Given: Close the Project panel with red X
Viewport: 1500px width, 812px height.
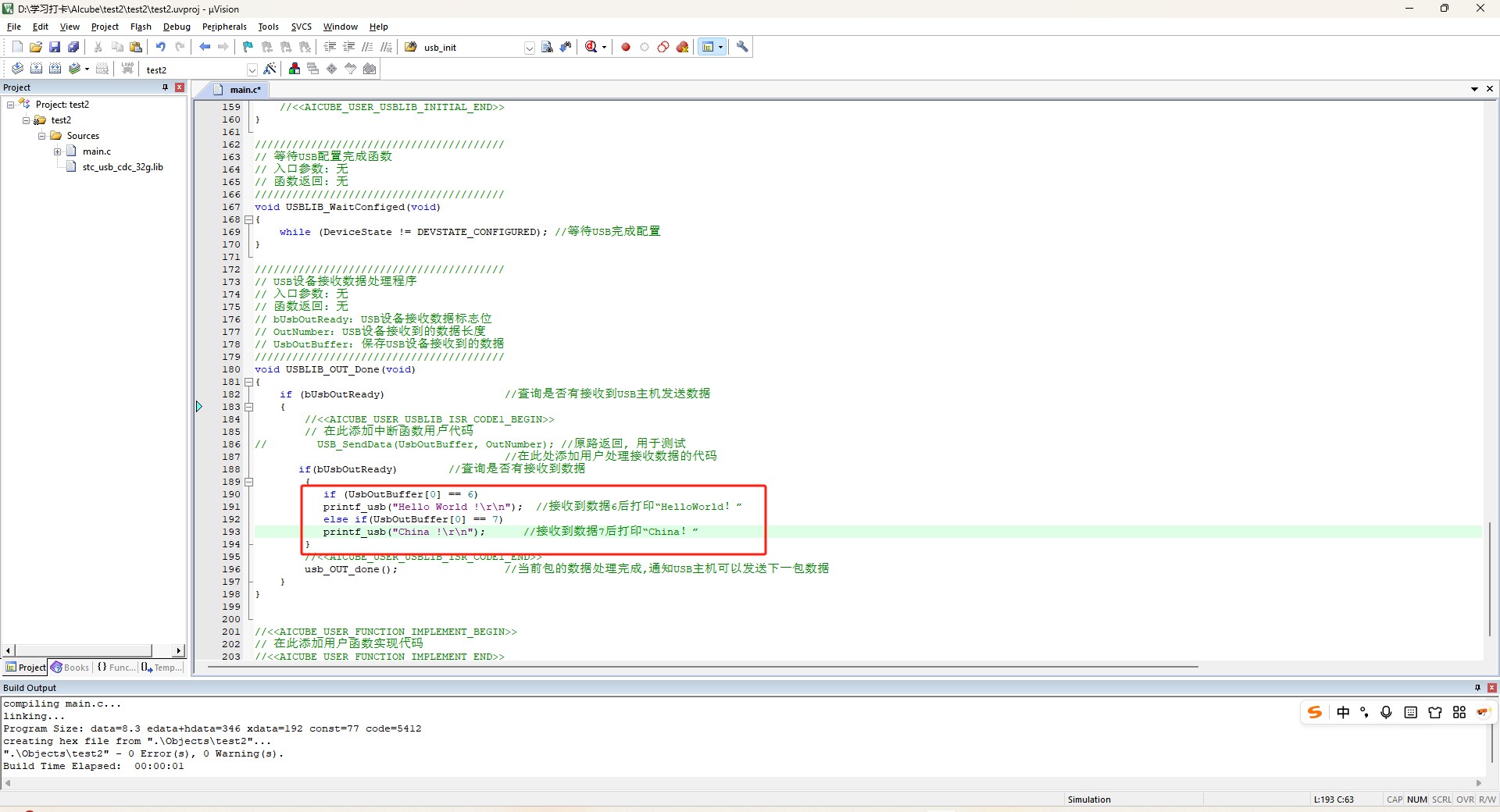Looking at the screenshot, I should pyautogui.click(x=180, y=87).
